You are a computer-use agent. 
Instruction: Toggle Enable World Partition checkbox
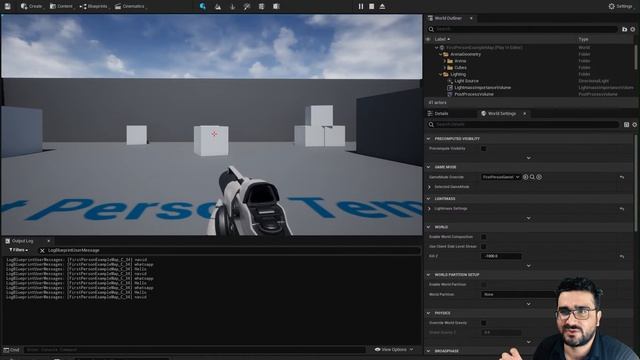[x=484, y=284]
